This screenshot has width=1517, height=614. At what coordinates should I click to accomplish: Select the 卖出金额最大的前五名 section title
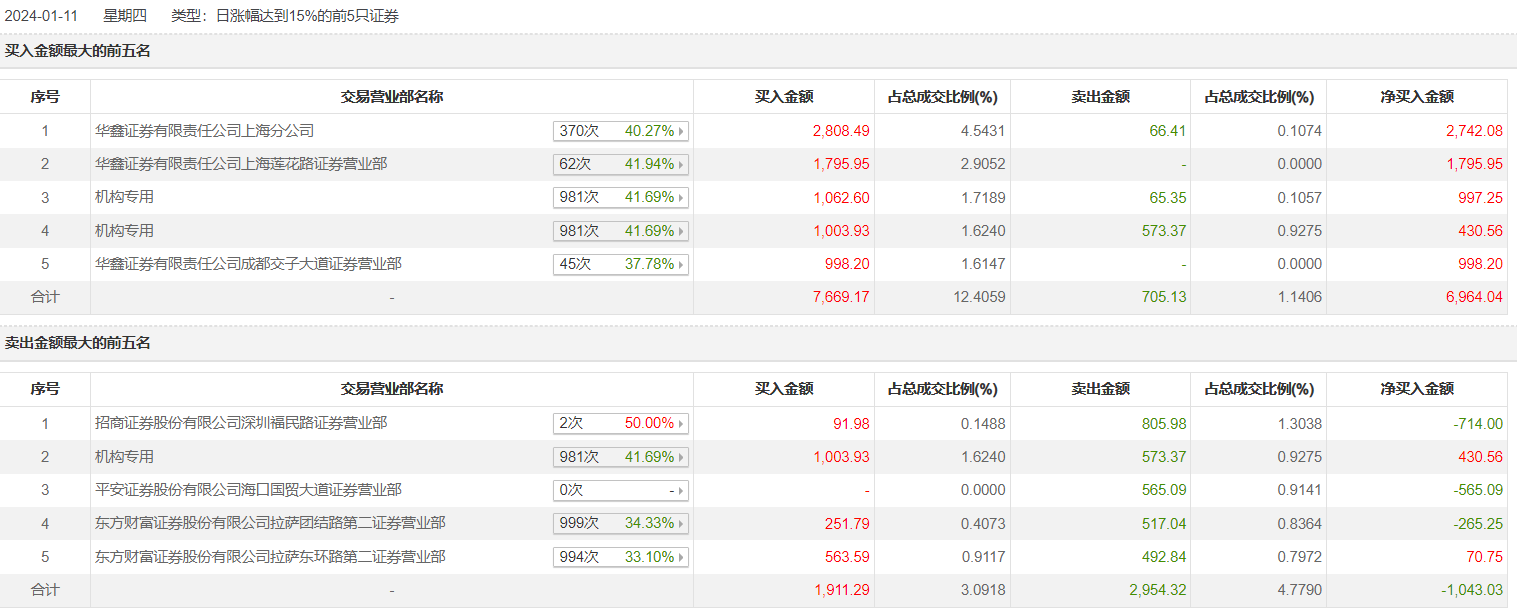[x=78, y=343]
